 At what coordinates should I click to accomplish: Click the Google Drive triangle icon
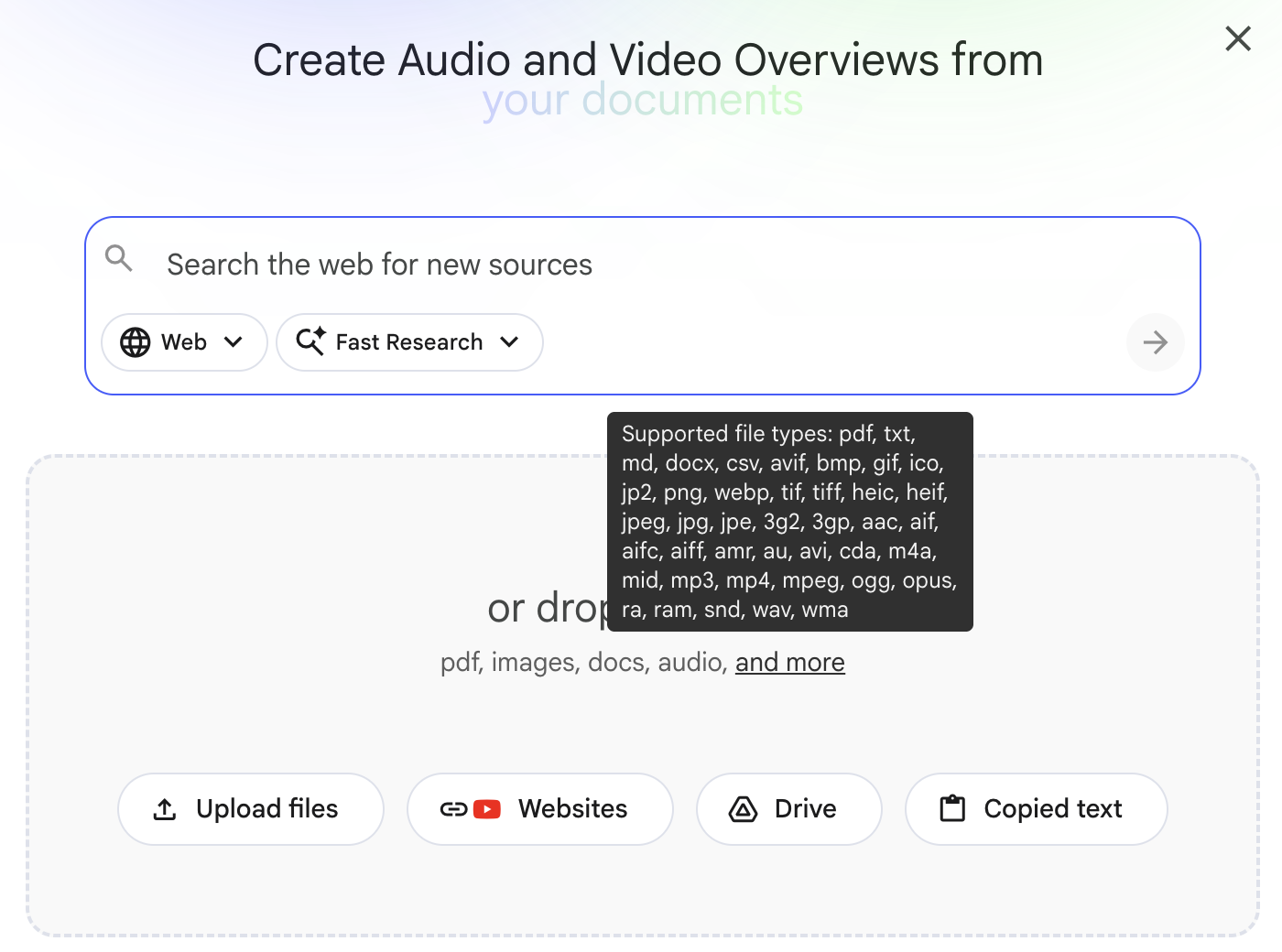coord(743,809)
